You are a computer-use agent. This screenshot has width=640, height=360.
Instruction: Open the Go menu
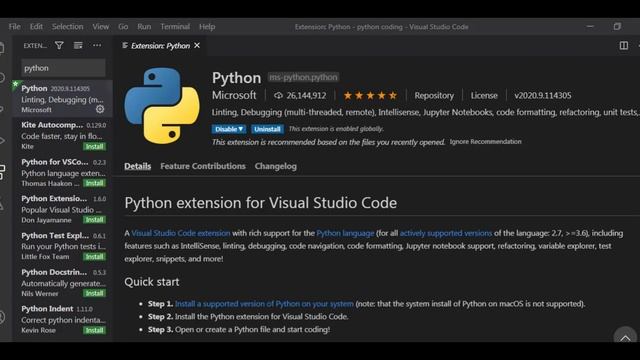click(x=123, y=27)
